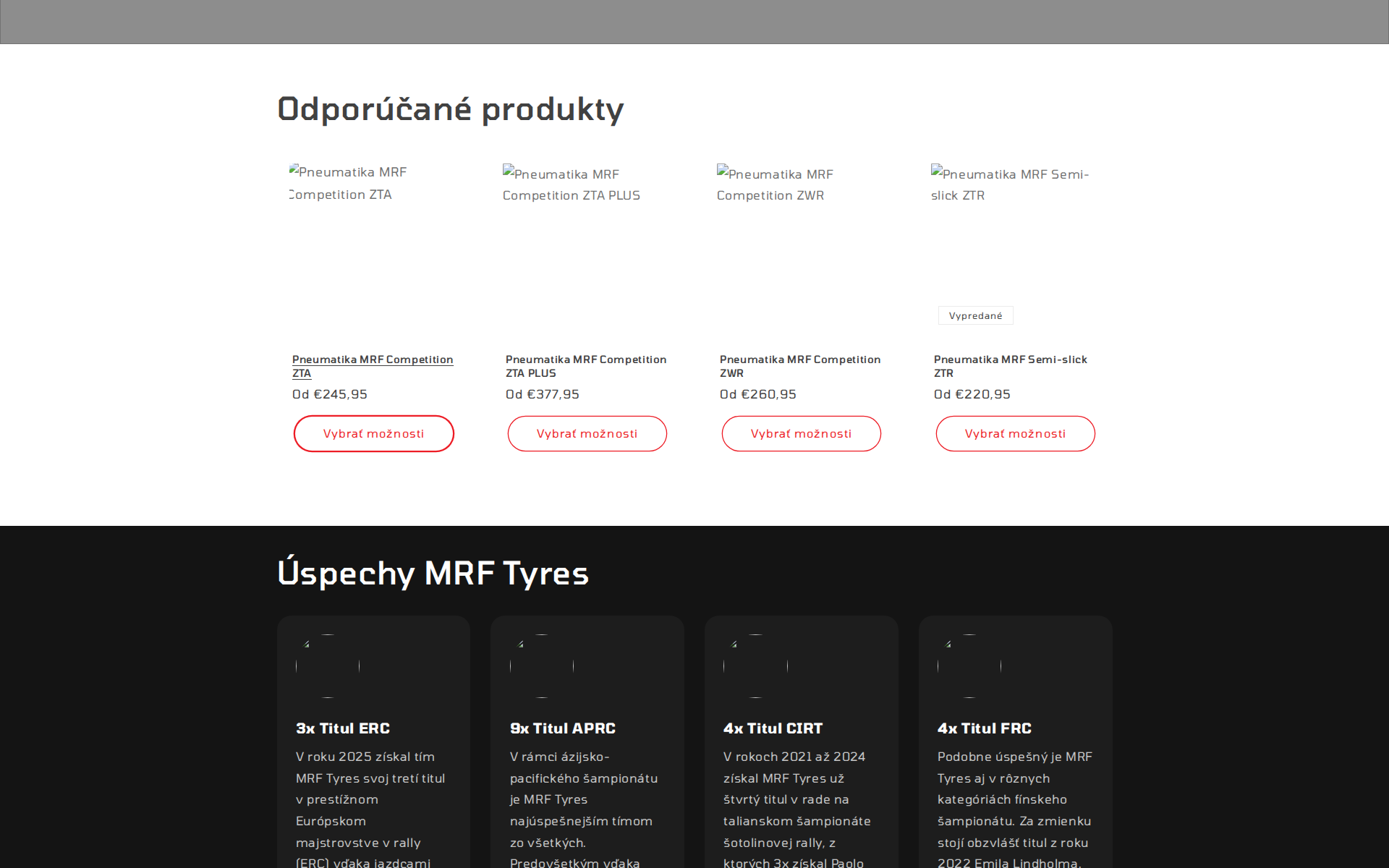The height and width of the screenshot is (868, 1389).
Task: Click the Vypredané availability badge
Action: (975, 315)
